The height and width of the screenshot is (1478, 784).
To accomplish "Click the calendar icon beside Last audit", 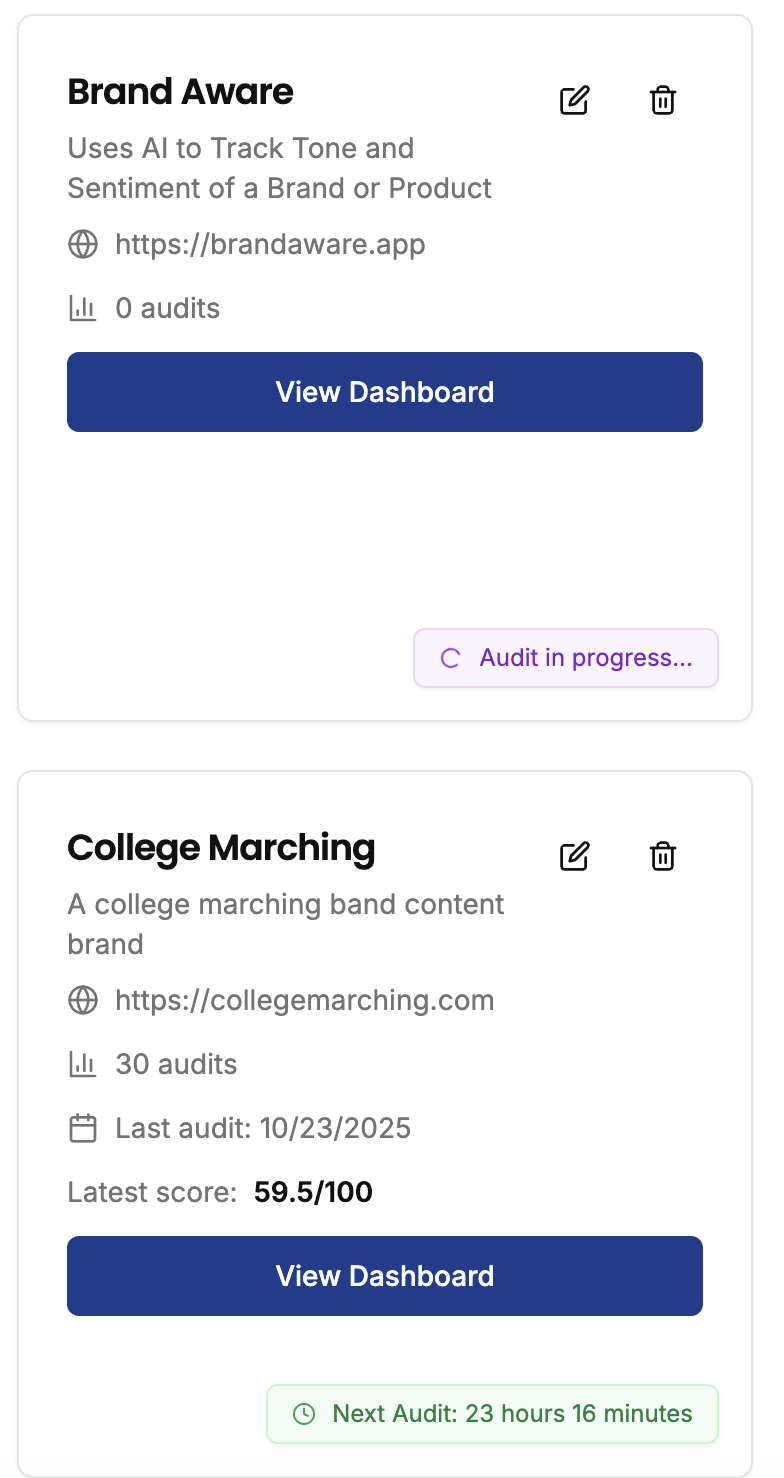I will pos(83,1129).
